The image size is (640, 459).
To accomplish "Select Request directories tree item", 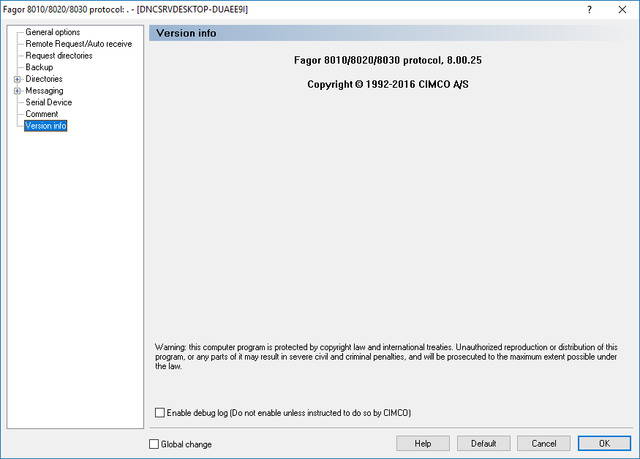I will pyautogui.click(x=59, y=55).
